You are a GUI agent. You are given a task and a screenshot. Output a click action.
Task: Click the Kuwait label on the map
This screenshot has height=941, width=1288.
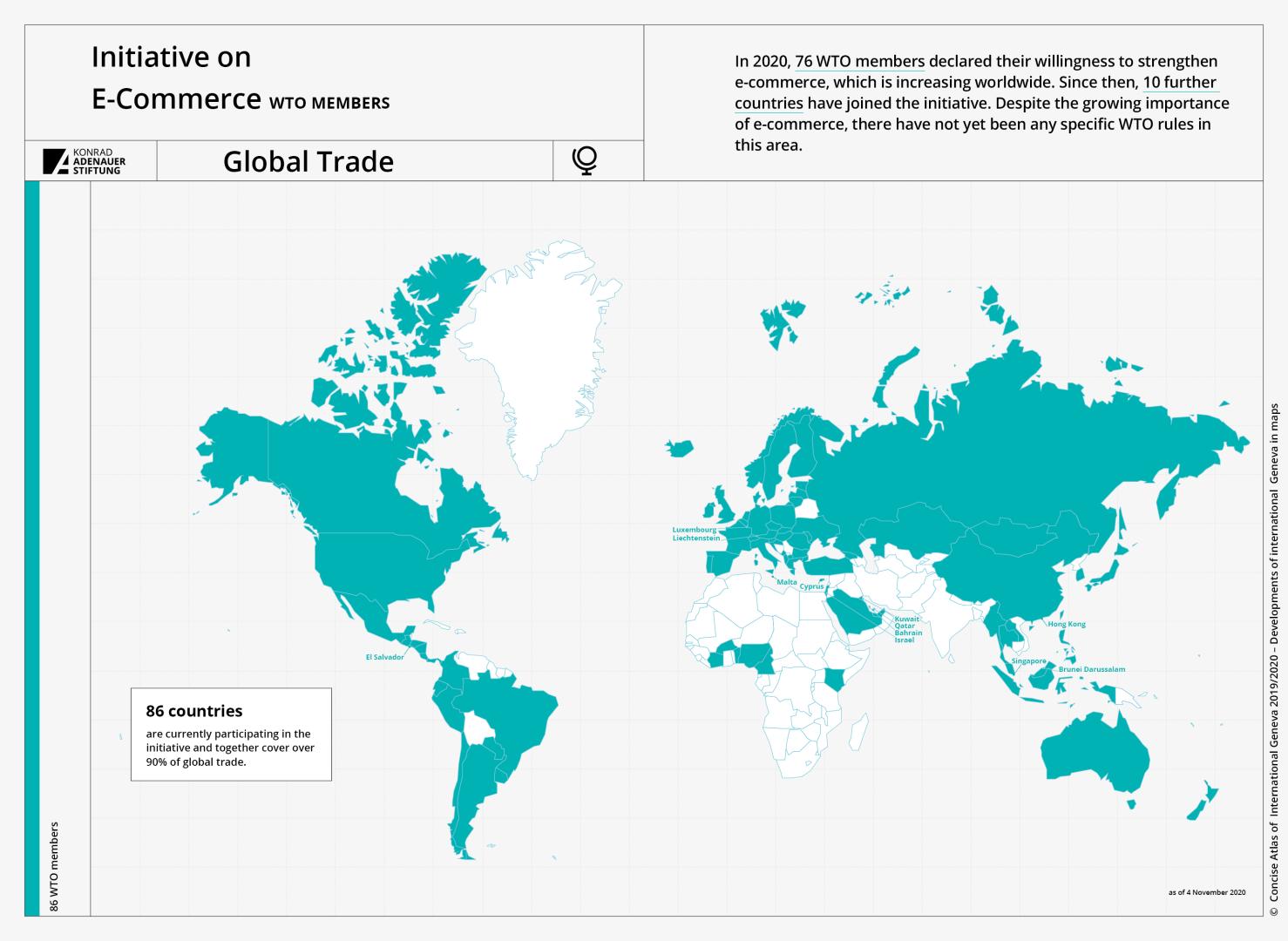906,619
